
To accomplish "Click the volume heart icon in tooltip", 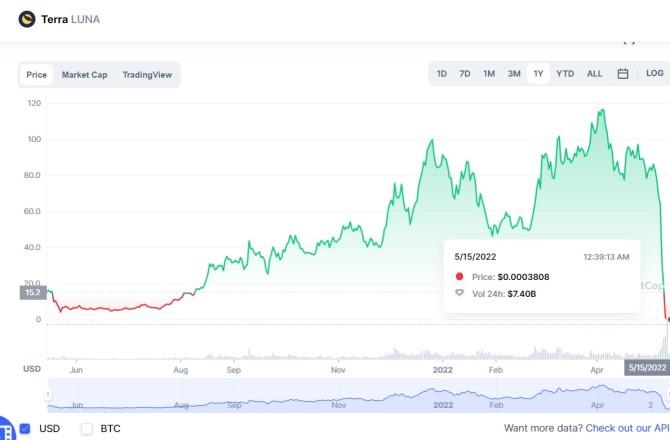I will [459, 293].
